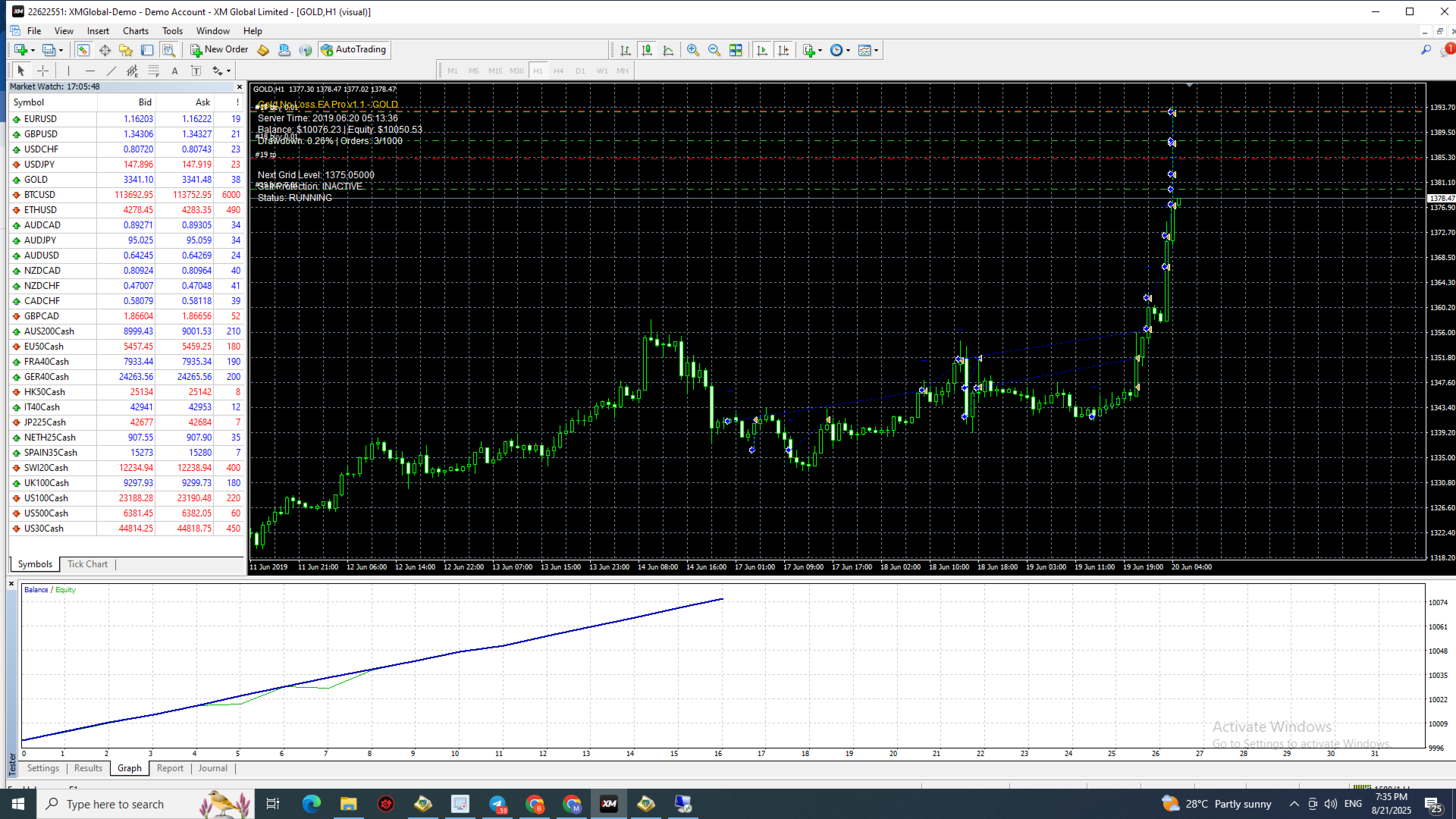Open the tester Results tab
Viewport: 1456px width, 819px height.
point(88,768)
